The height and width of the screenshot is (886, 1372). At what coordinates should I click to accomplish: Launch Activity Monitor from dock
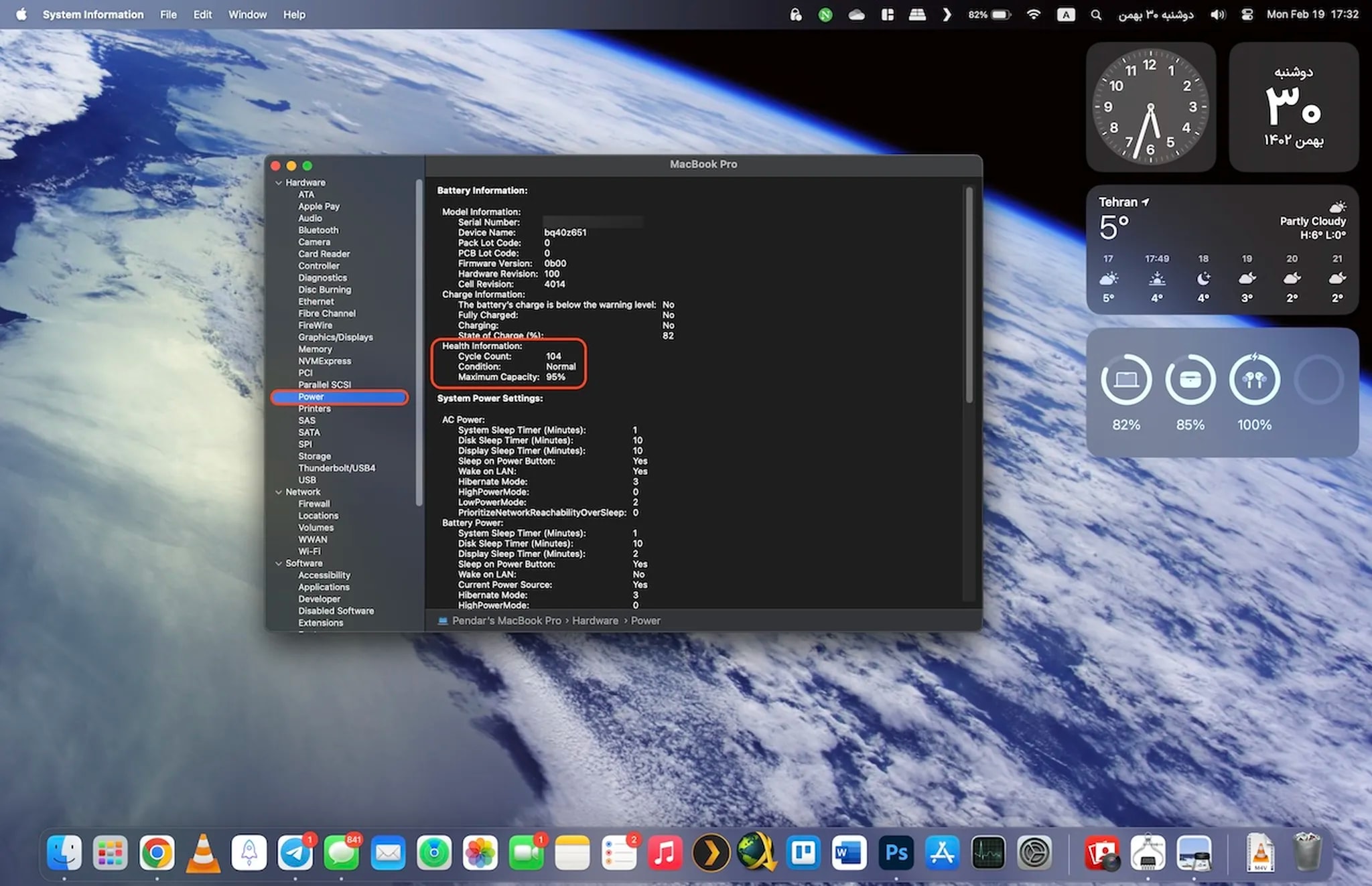[988, 853]
